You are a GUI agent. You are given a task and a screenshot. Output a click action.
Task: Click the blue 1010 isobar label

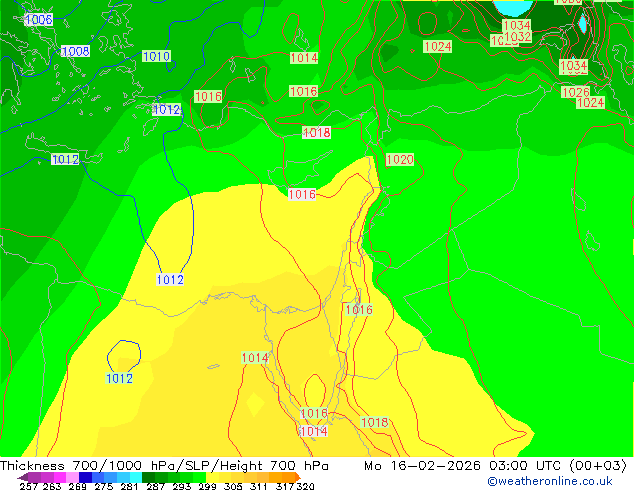click(156, 56)
